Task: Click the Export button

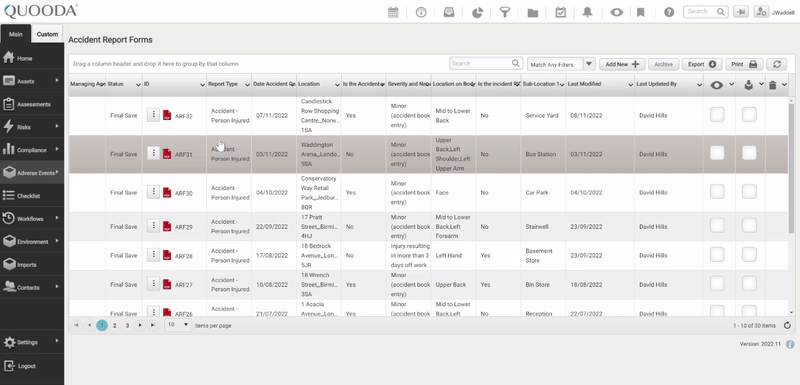Action: click(702, 64)
